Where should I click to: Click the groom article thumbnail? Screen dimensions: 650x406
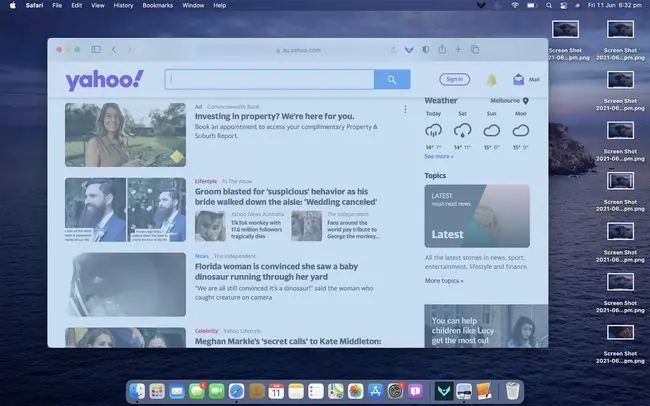[x=126, y=210]
